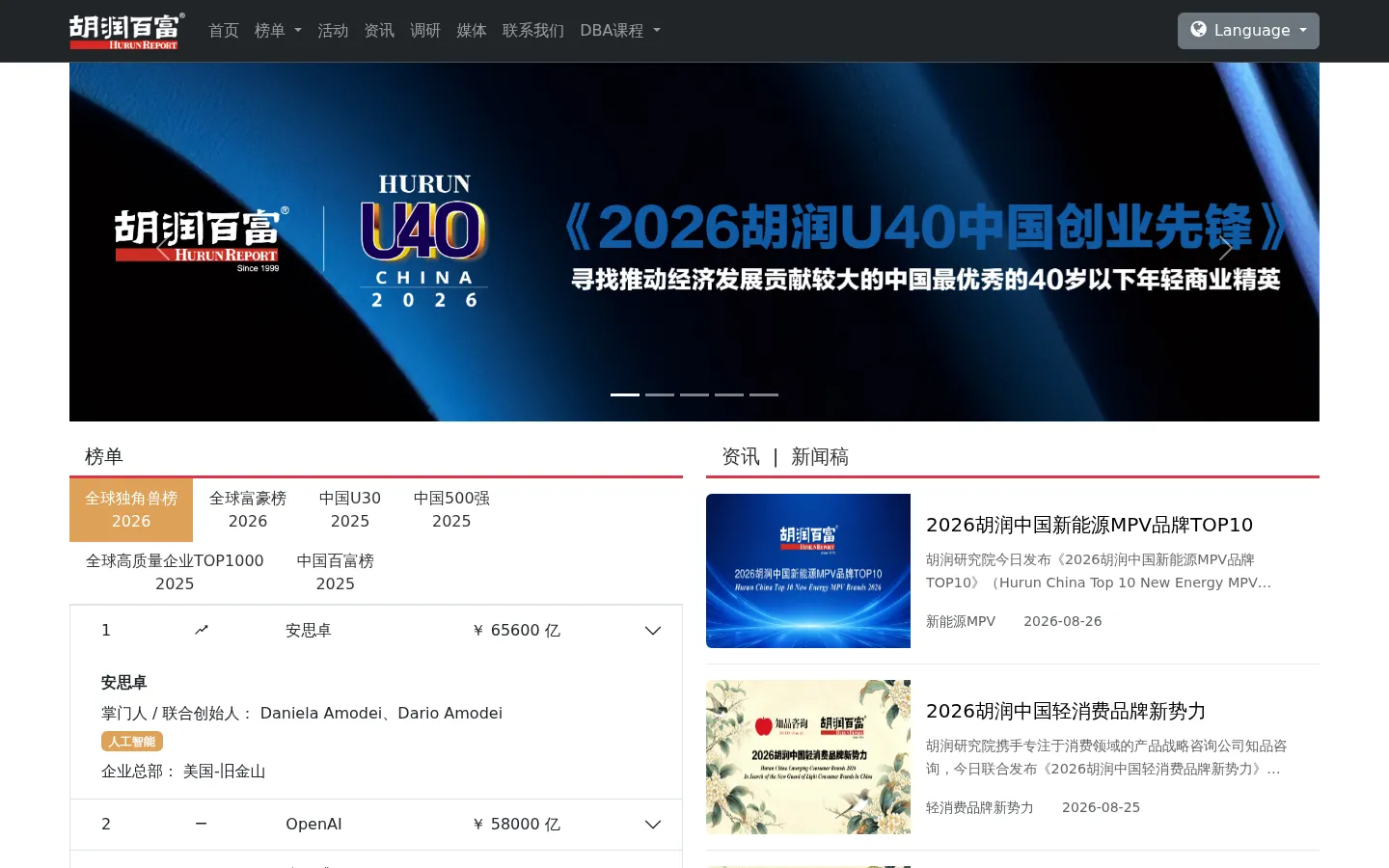Viewport: 1389px width, 868px height.
Task: Select the 中国500强 2025 tab
Action: [x=451, y=510]
